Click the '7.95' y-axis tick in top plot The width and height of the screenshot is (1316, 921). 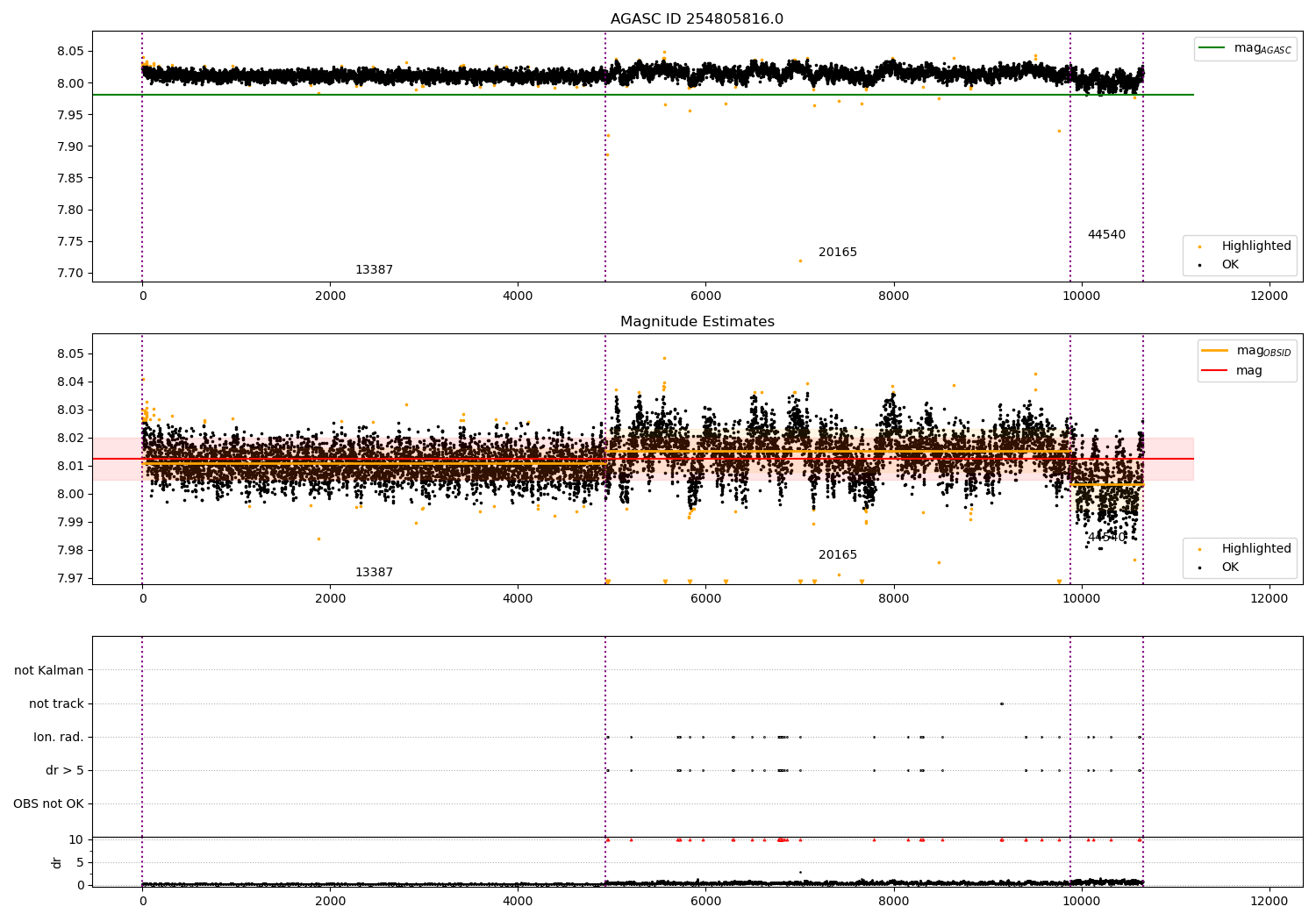(x=70, y=115)
